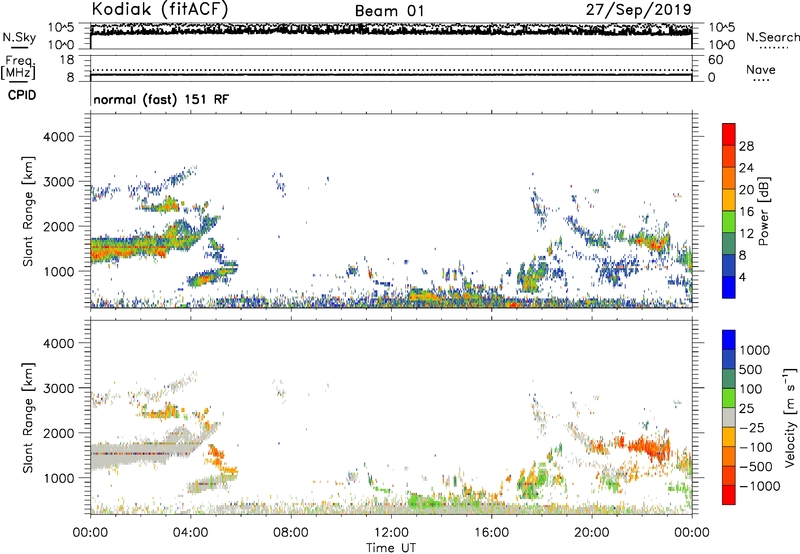Screen dimensions: 800x554
Task: Click '3000' on the power panel axis
Action: tap(58, 182)
